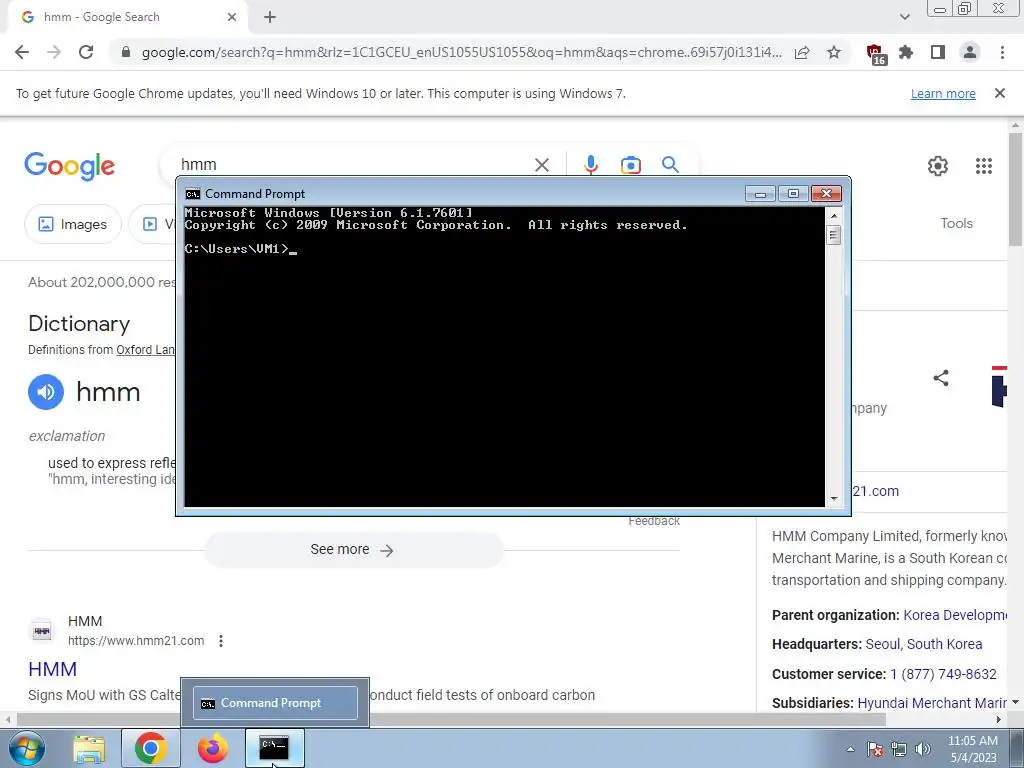Toggle Chrome side panel
Image resolution: width=1024 pixels, height=768 pixels.
click(938, 52)
